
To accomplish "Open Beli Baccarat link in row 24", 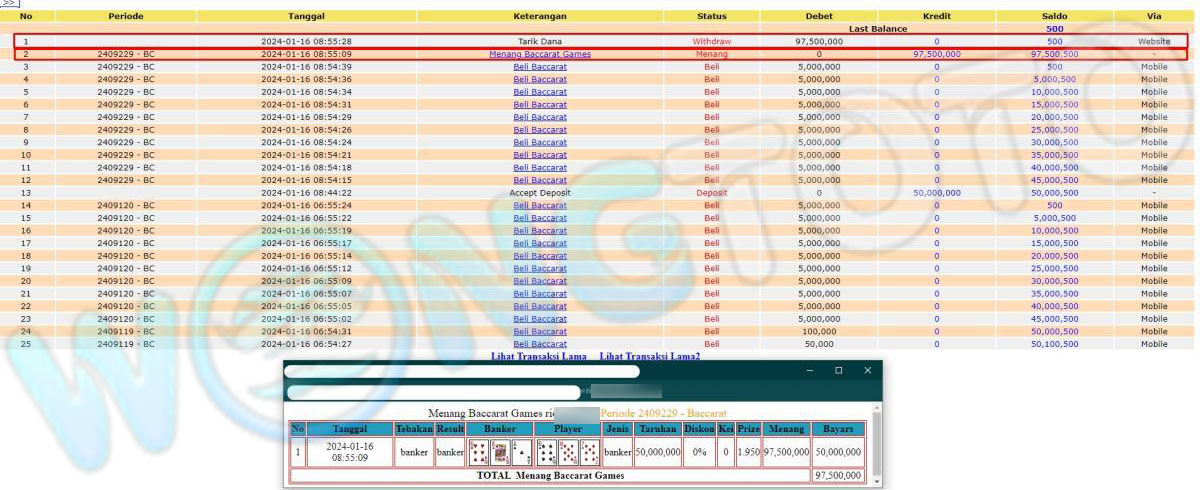I will click(x=540, y=331).
